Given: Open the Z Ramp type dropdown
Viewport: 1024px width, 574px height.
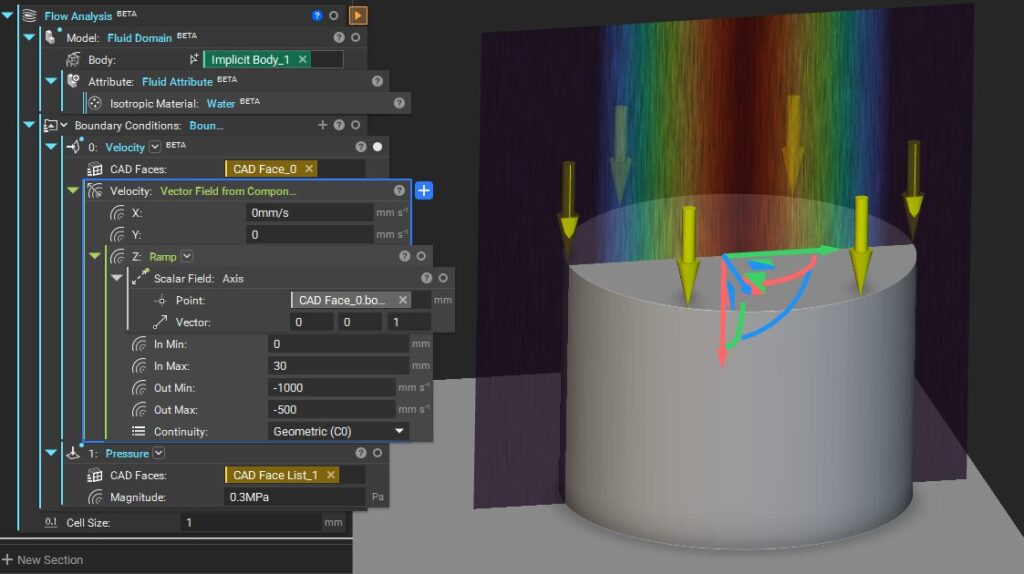Looking at the screenshot, I should click(x=187, y=257).
